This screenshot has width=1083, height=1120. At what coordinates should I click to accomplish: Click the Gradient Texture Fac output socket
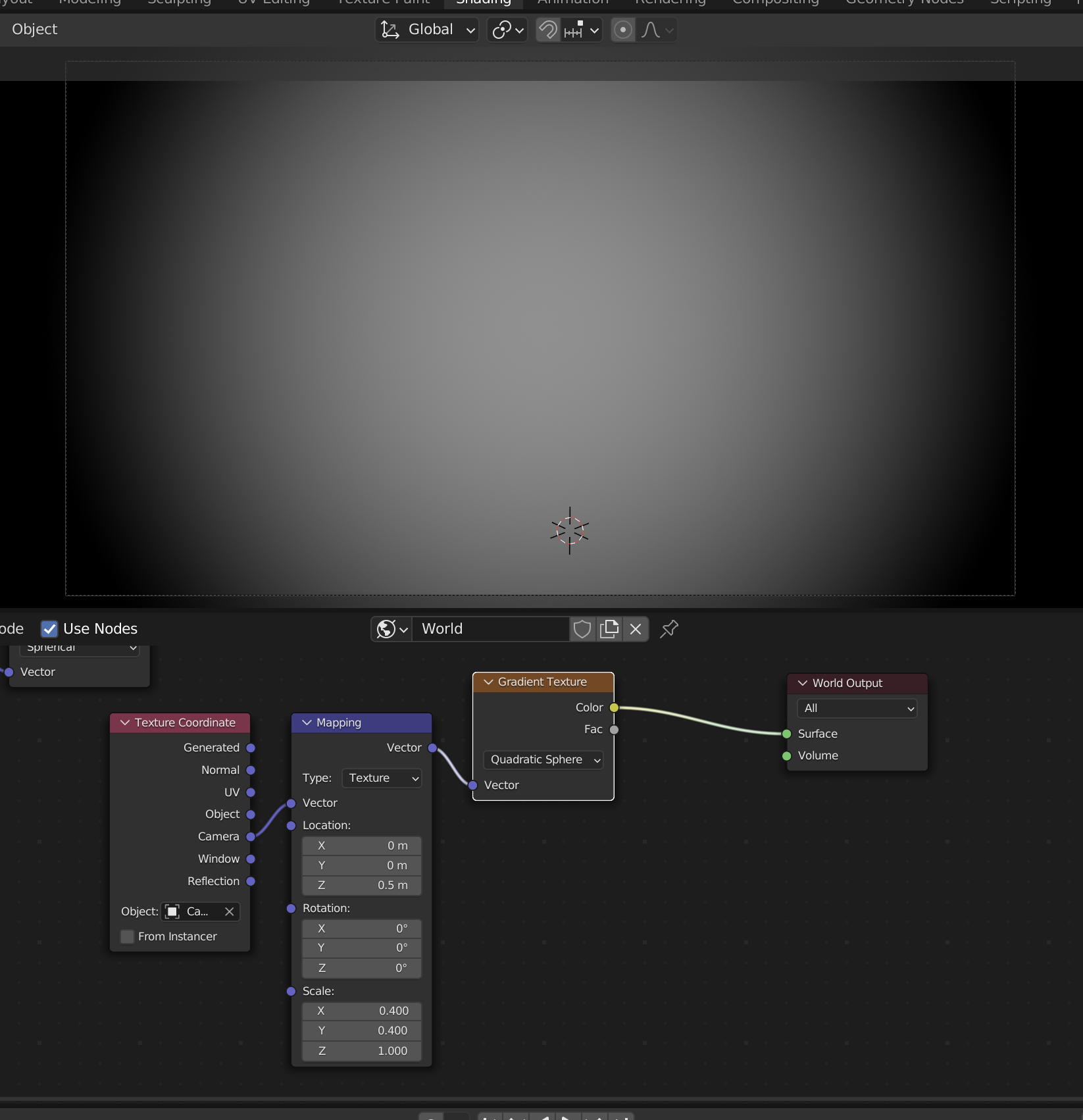[614, 729]
